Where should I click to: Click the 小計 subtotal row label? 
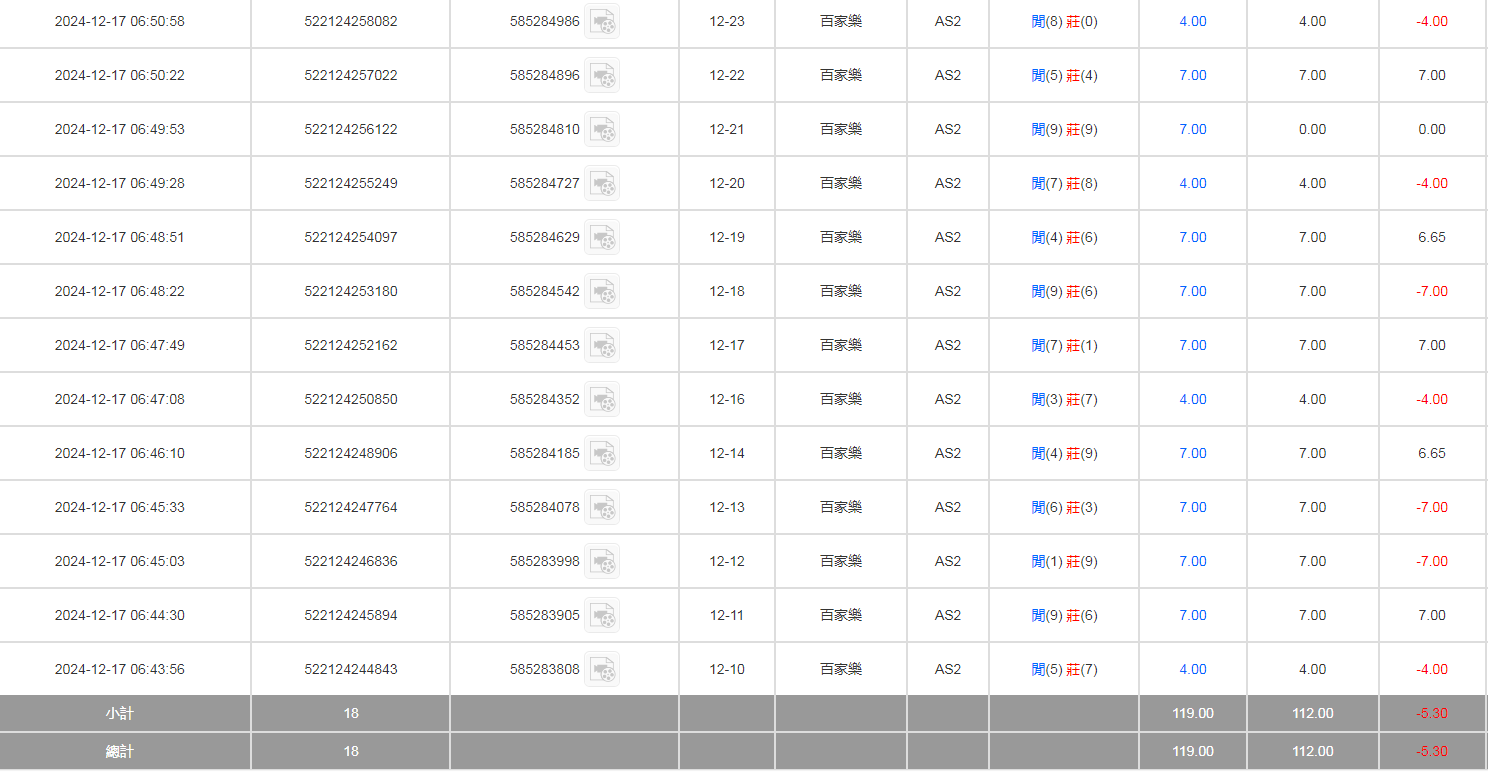click(119, 714)
